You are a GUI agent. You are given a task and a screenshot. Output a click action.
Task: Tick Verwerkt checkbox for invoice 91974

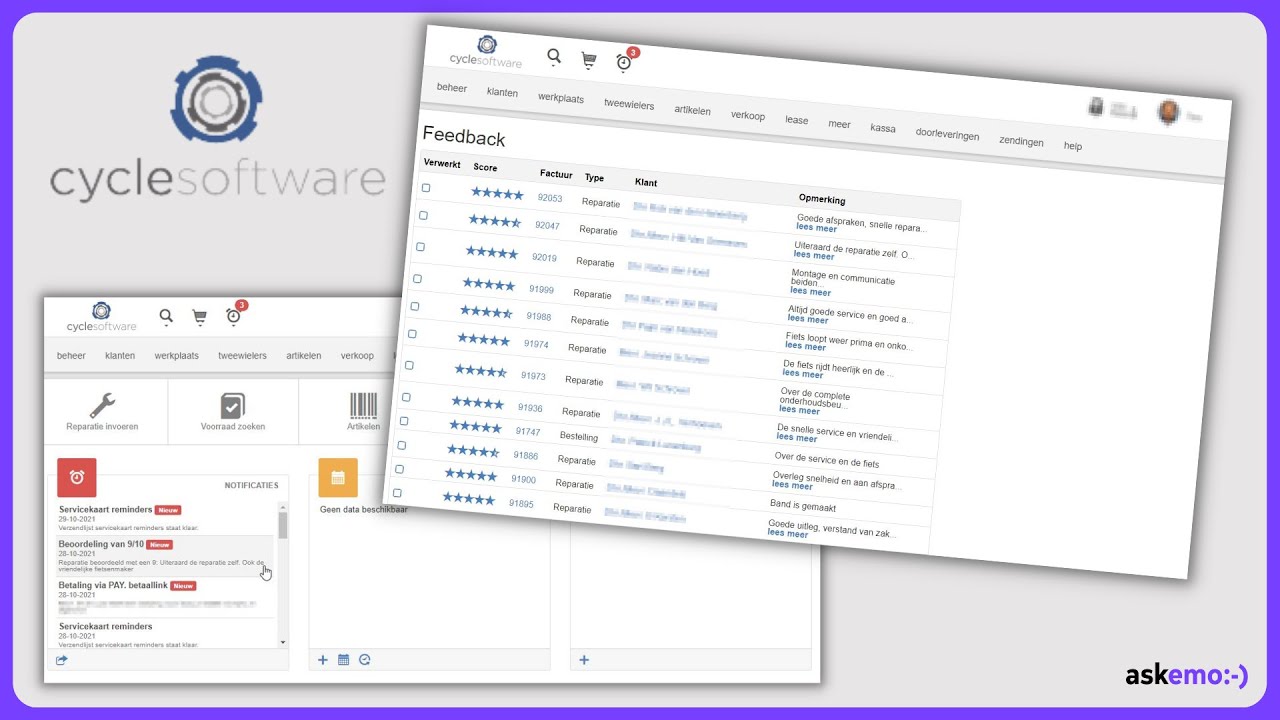click(x=412, y=334)
